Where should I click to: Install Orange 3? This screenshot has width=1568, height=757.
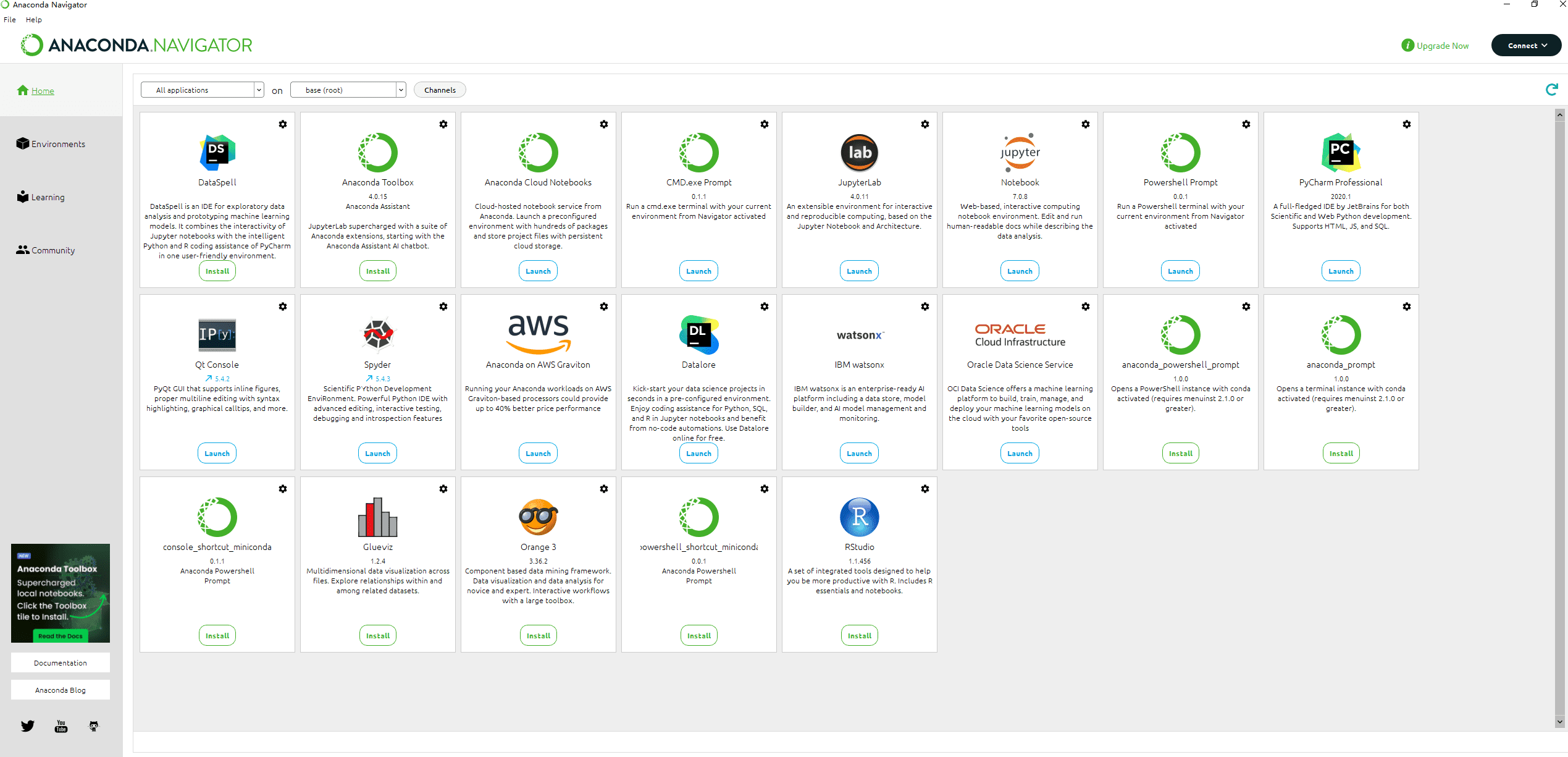[x=539, y=636]
